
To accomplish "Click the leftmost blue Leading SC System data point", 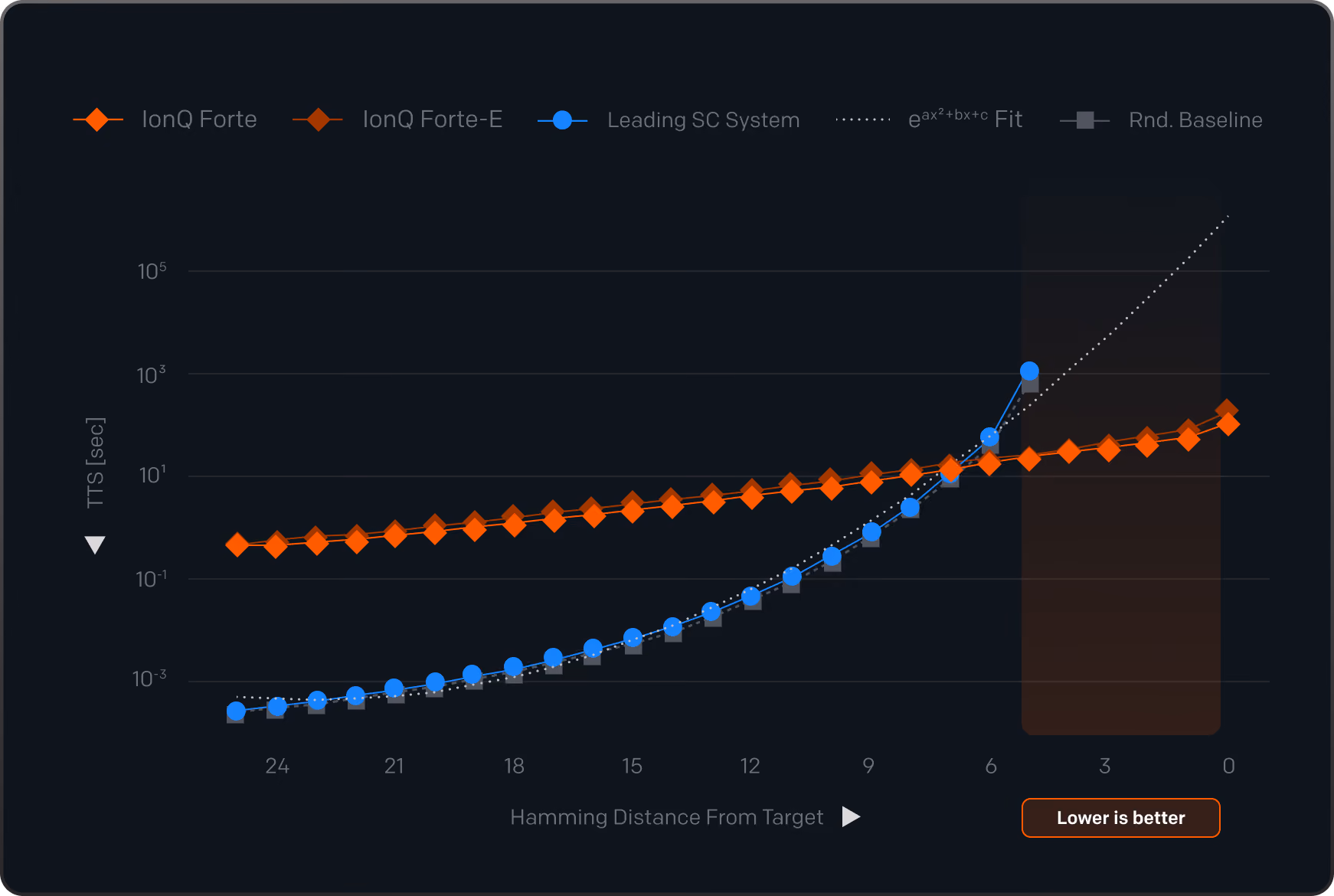I will pyautogui.click(x=236, y=711).
